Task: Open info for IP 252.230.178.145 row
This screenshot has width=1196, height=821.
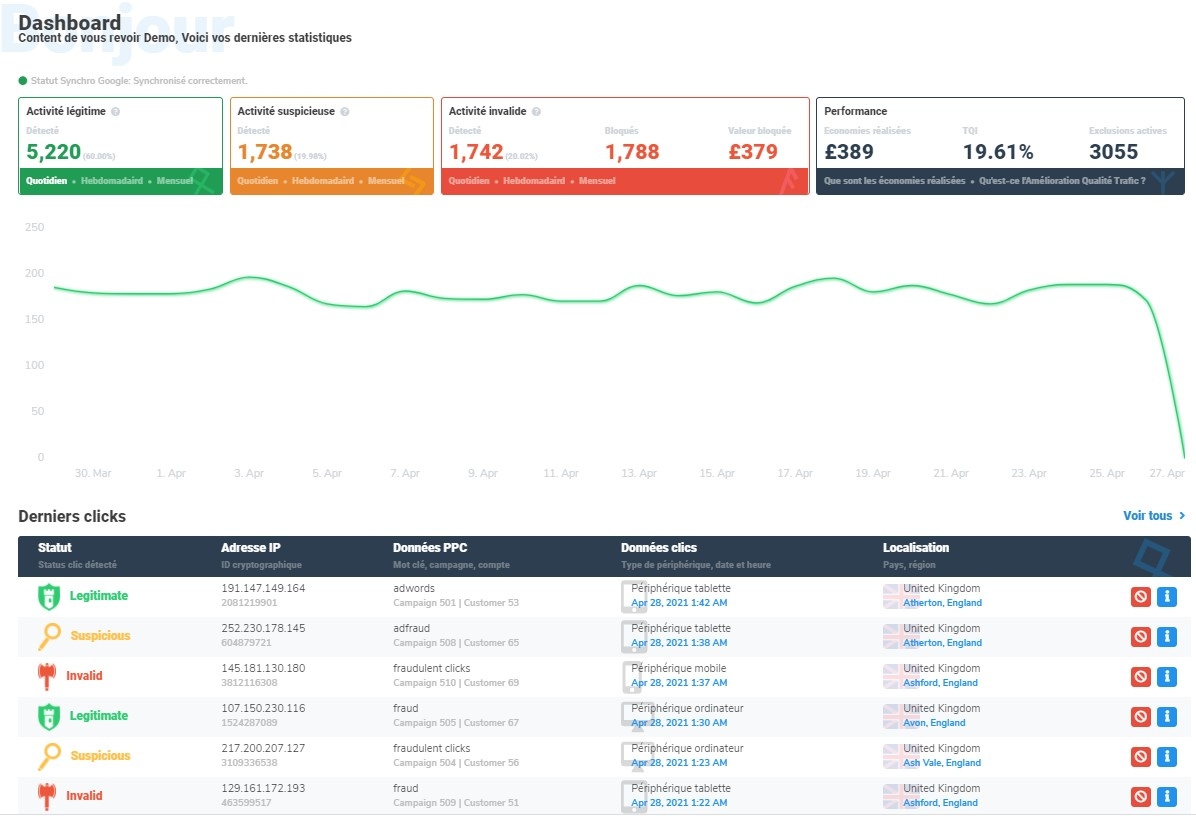Action: 1166,637
